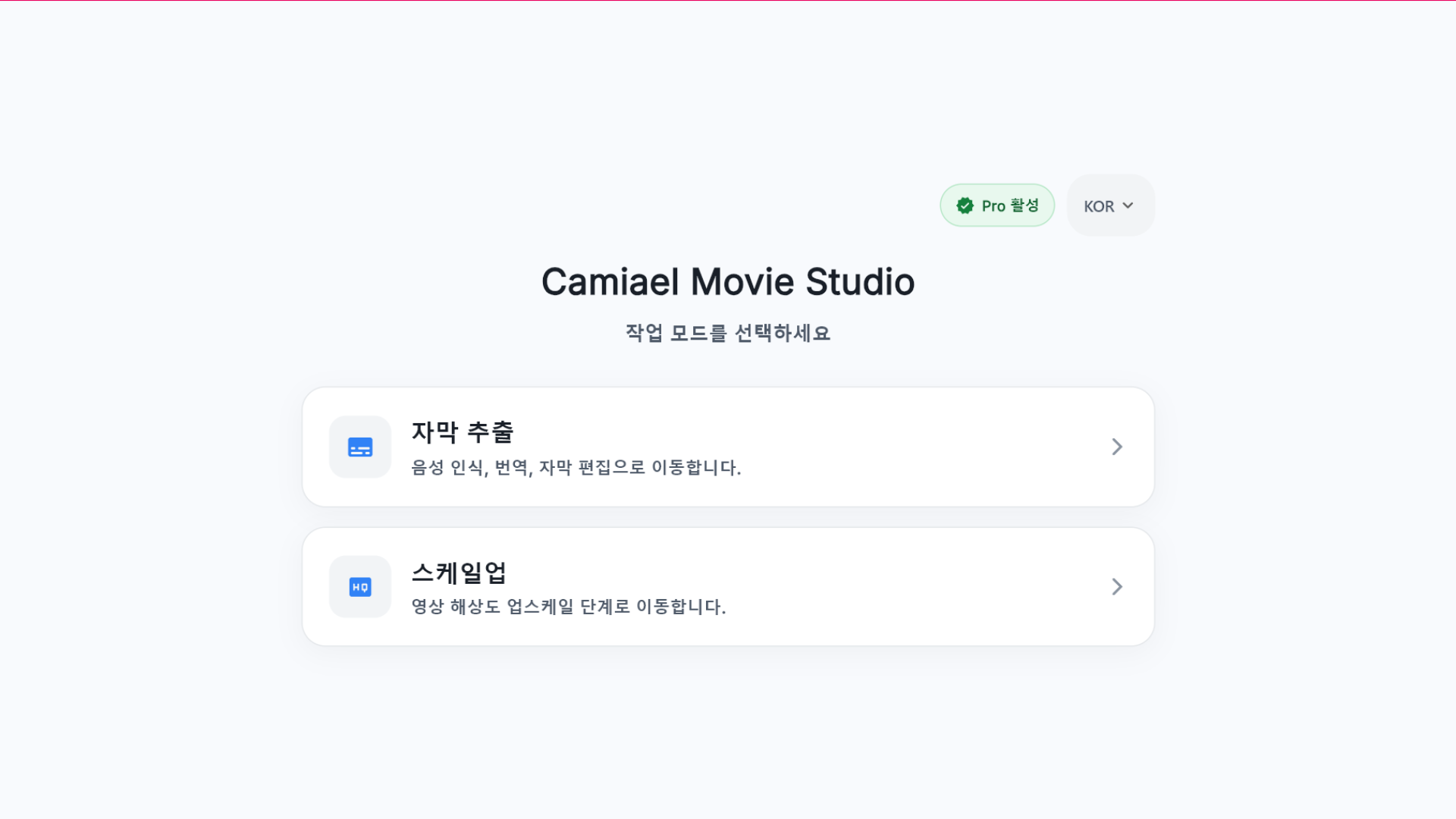The width and height of the screenshot is (1456, 819).
Task: Click empty area of 스케일업 card
Action: point(910,587)
